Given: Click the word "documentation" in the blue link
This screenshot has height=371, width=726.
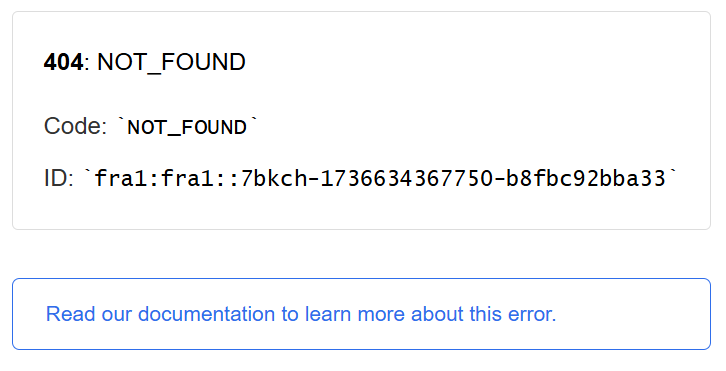Looking at the screenshot, I should point(207,314).
